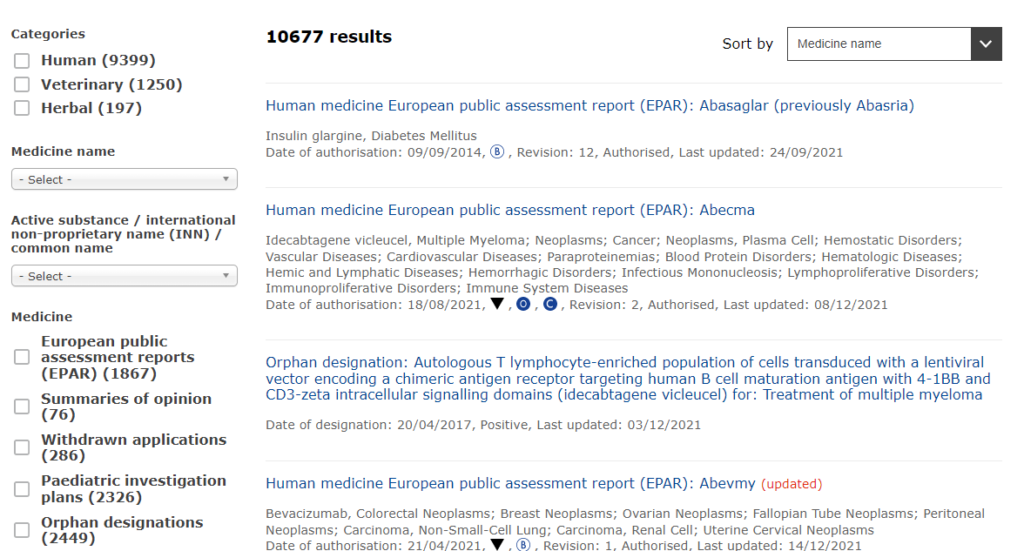
Task: Click the Sort by chevron arrow button
Action: coord(986,44)
